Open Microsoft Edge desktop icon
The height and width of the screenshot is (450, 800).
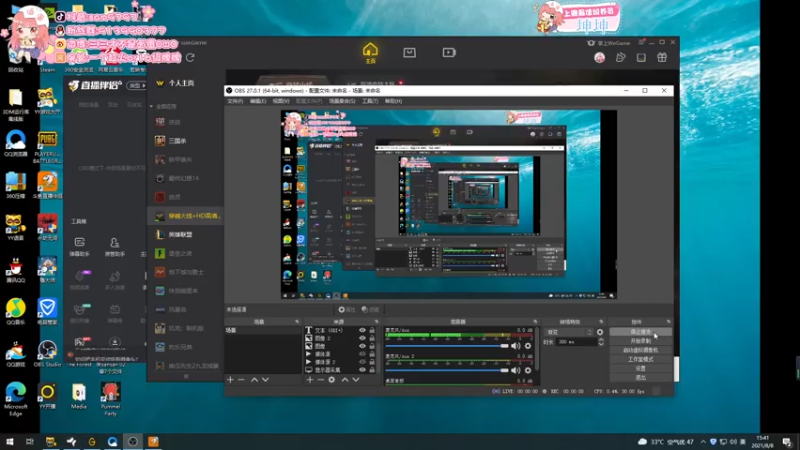pos(16,399)
